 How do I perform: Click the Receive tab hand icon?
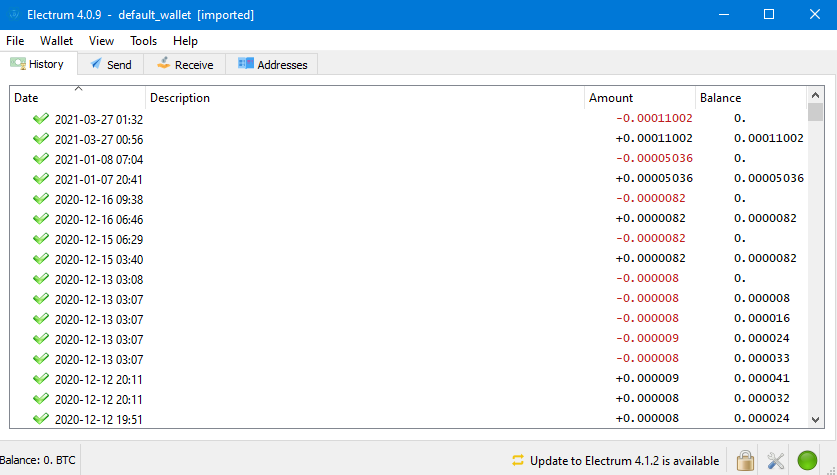click(x=163, y=64)
